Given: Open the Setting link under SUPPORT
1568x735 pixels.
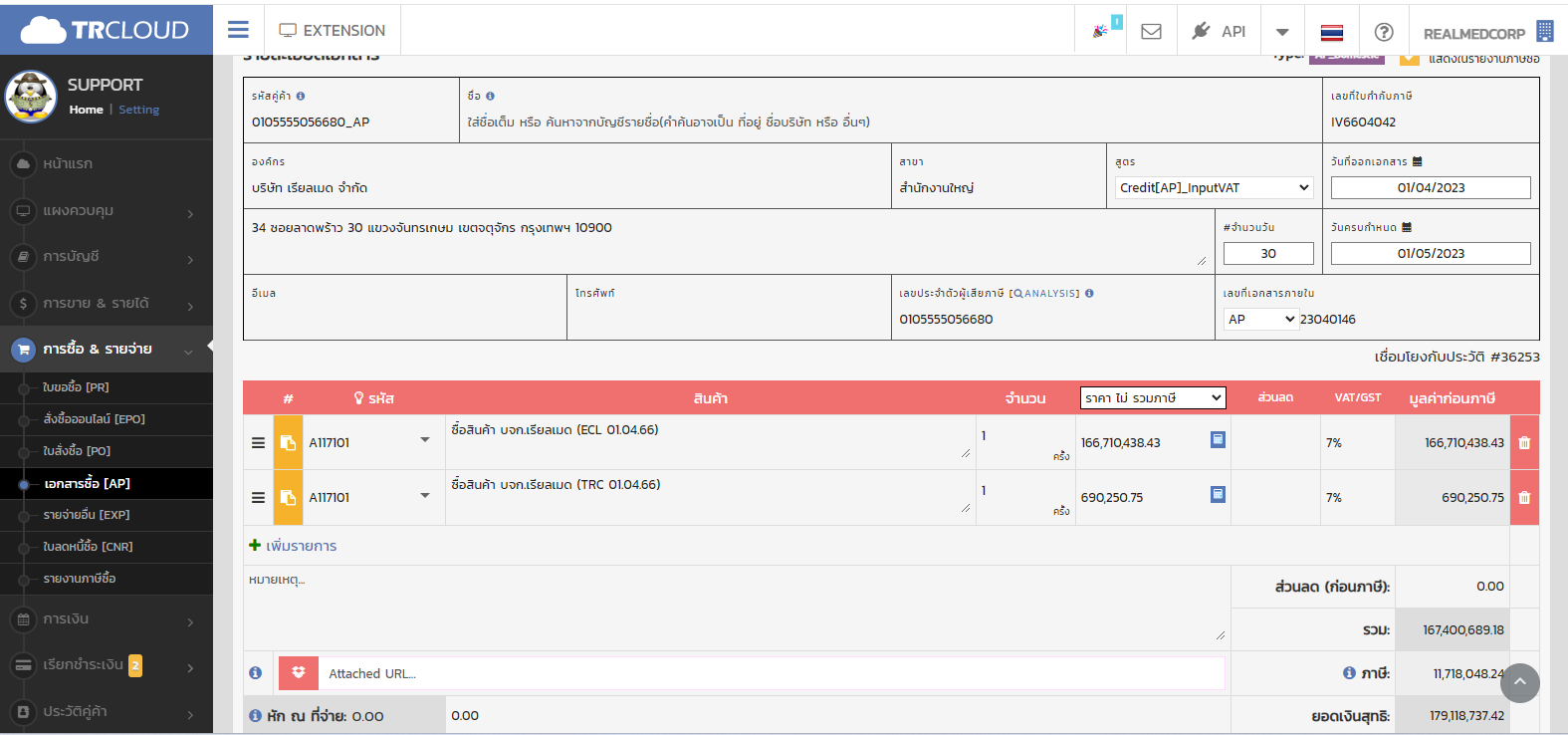Looking at the screenshot, I should 138,110.
